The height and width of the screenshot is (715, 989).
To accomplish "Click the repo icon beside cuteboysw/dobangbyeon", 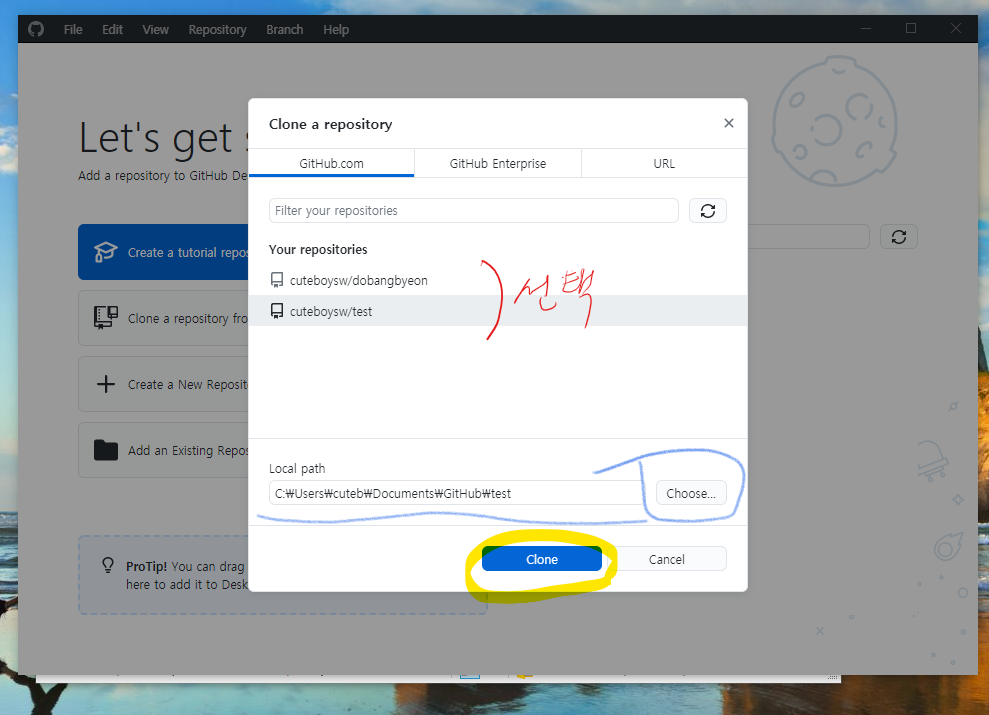I will (276, 280).
